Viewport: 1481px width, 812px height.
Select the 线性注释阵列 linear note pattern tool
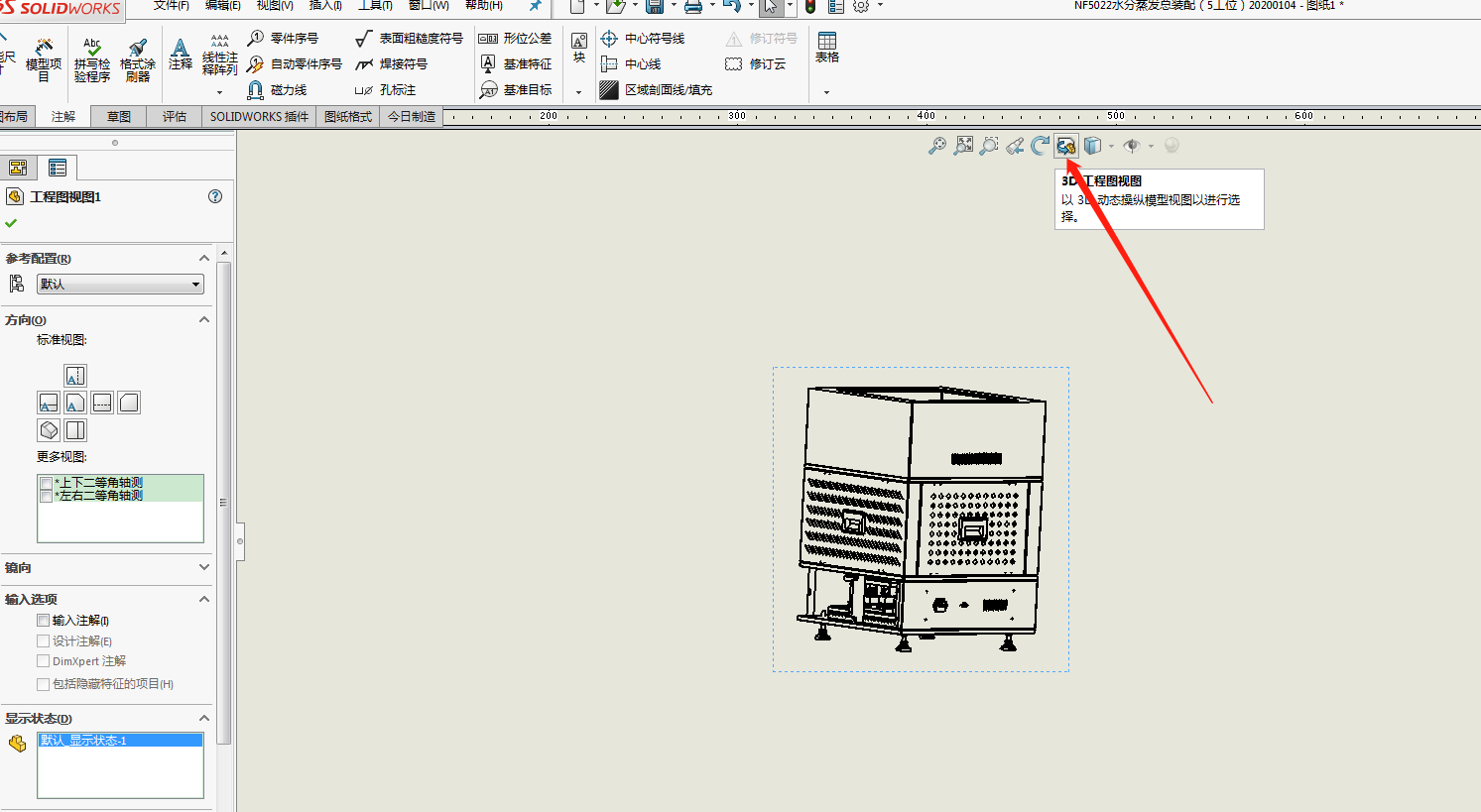click(220, 56)
